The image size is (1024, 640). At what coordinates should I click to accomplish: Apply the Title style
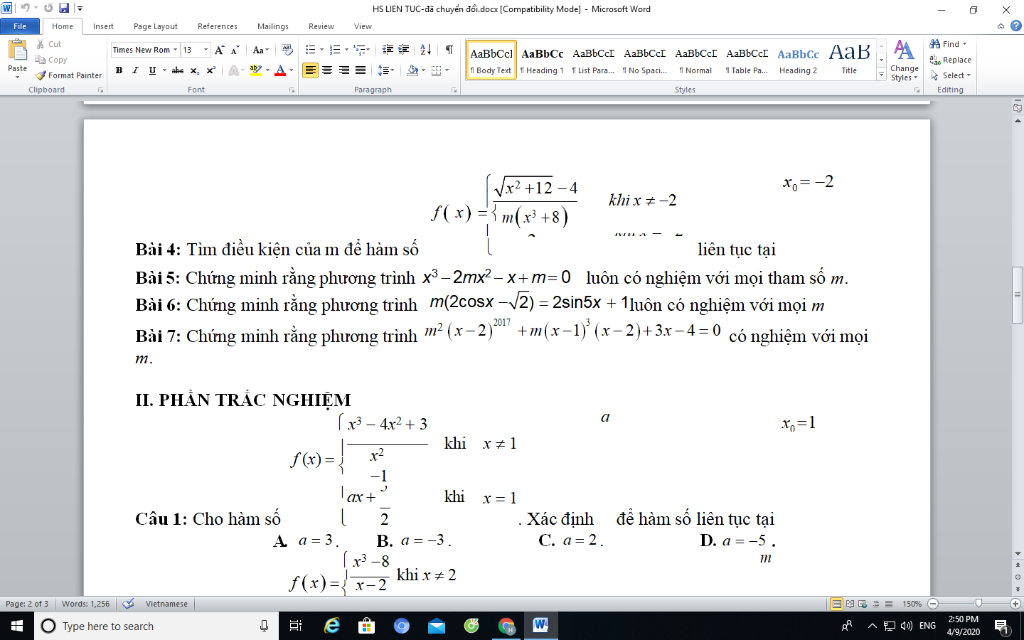click(x=849, y=60)
